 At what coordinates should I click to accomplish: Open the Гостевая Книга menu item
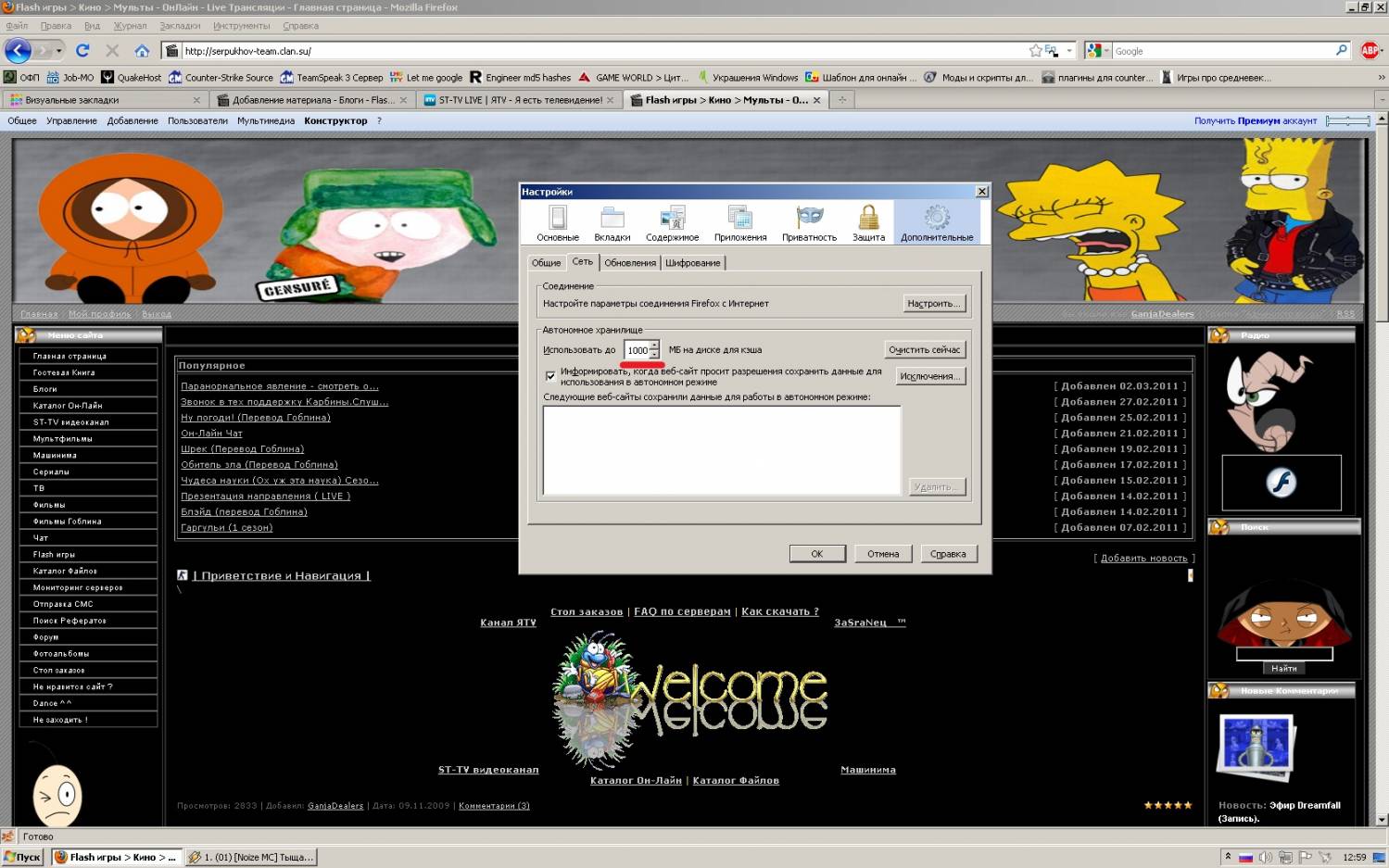(88, 372)
